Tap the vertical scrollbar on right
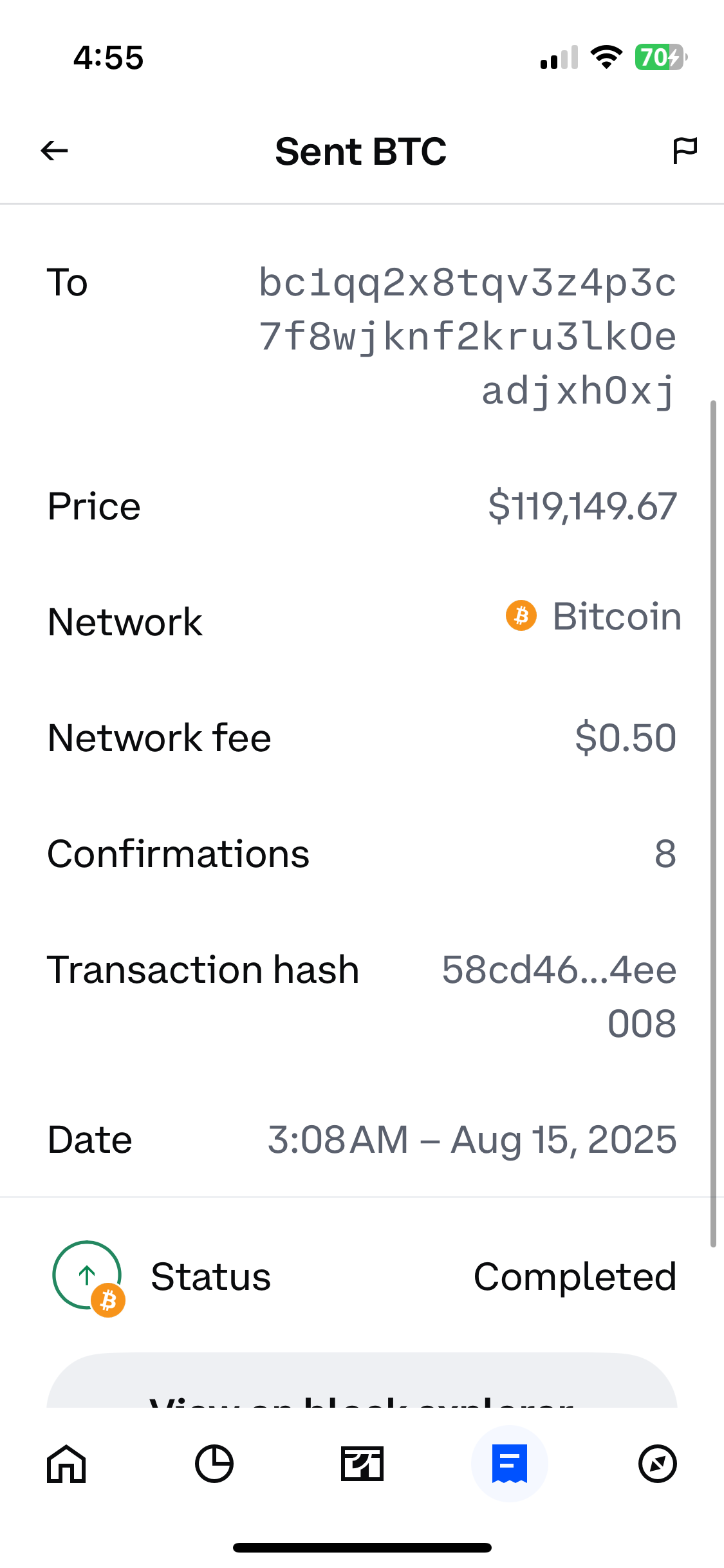 pos(712,824)
